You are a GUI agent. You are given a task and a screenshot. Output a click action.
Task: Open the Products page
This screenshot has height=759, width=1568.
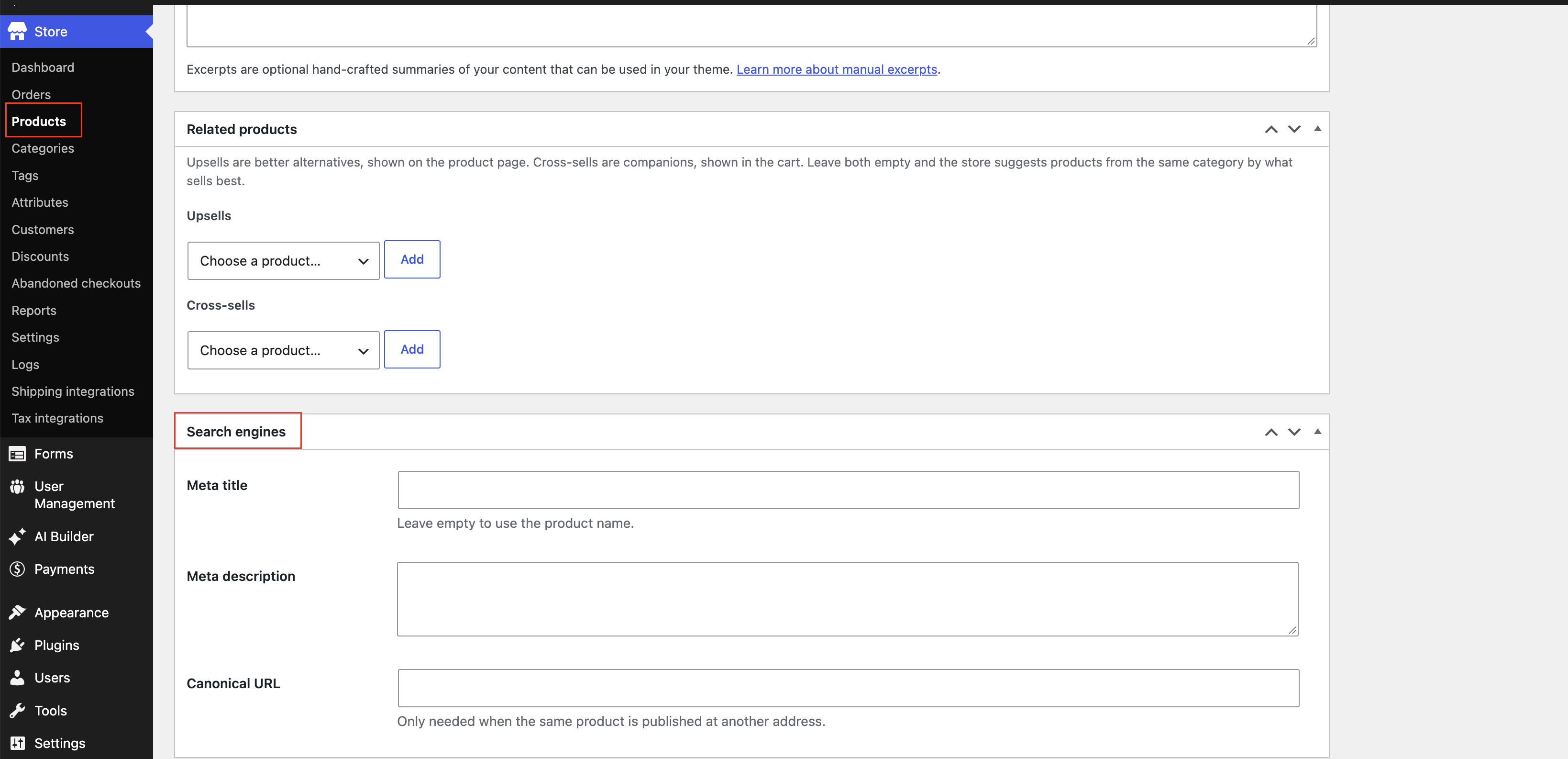pyautogui.click(x=38, y=121)
